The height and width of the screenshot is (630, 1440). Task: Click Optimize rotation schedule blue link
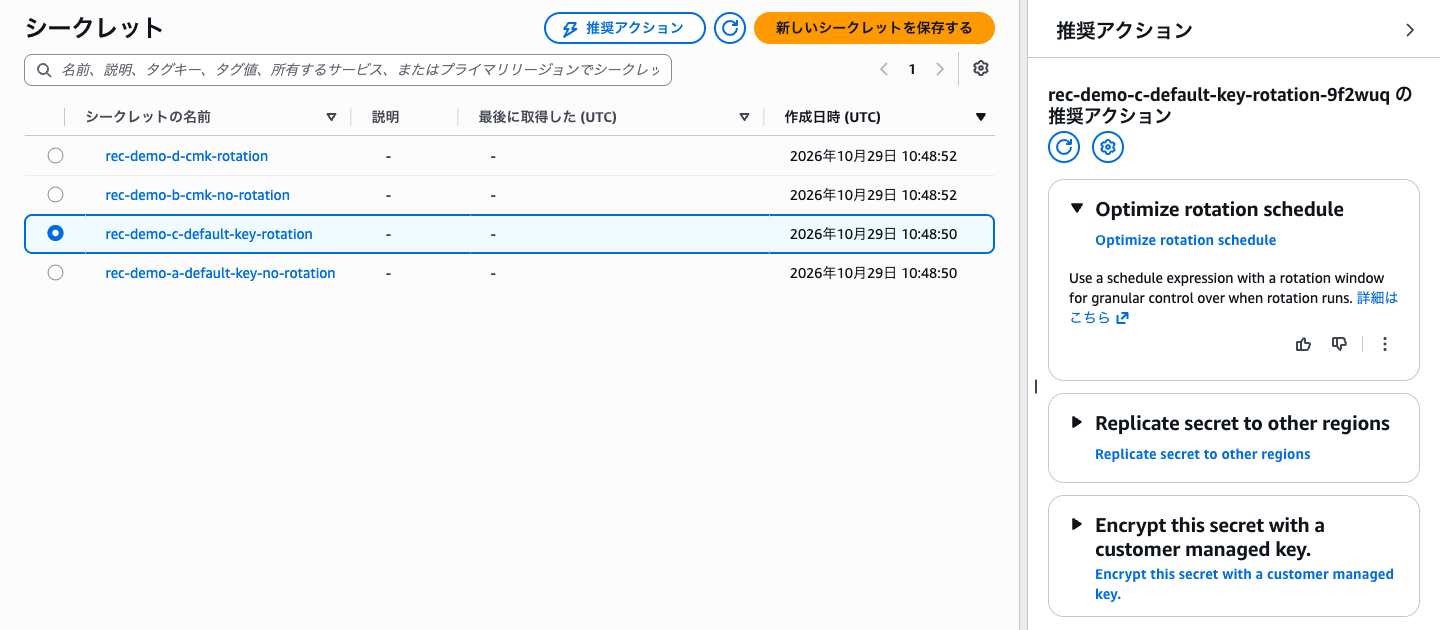tap(1186, 240)
